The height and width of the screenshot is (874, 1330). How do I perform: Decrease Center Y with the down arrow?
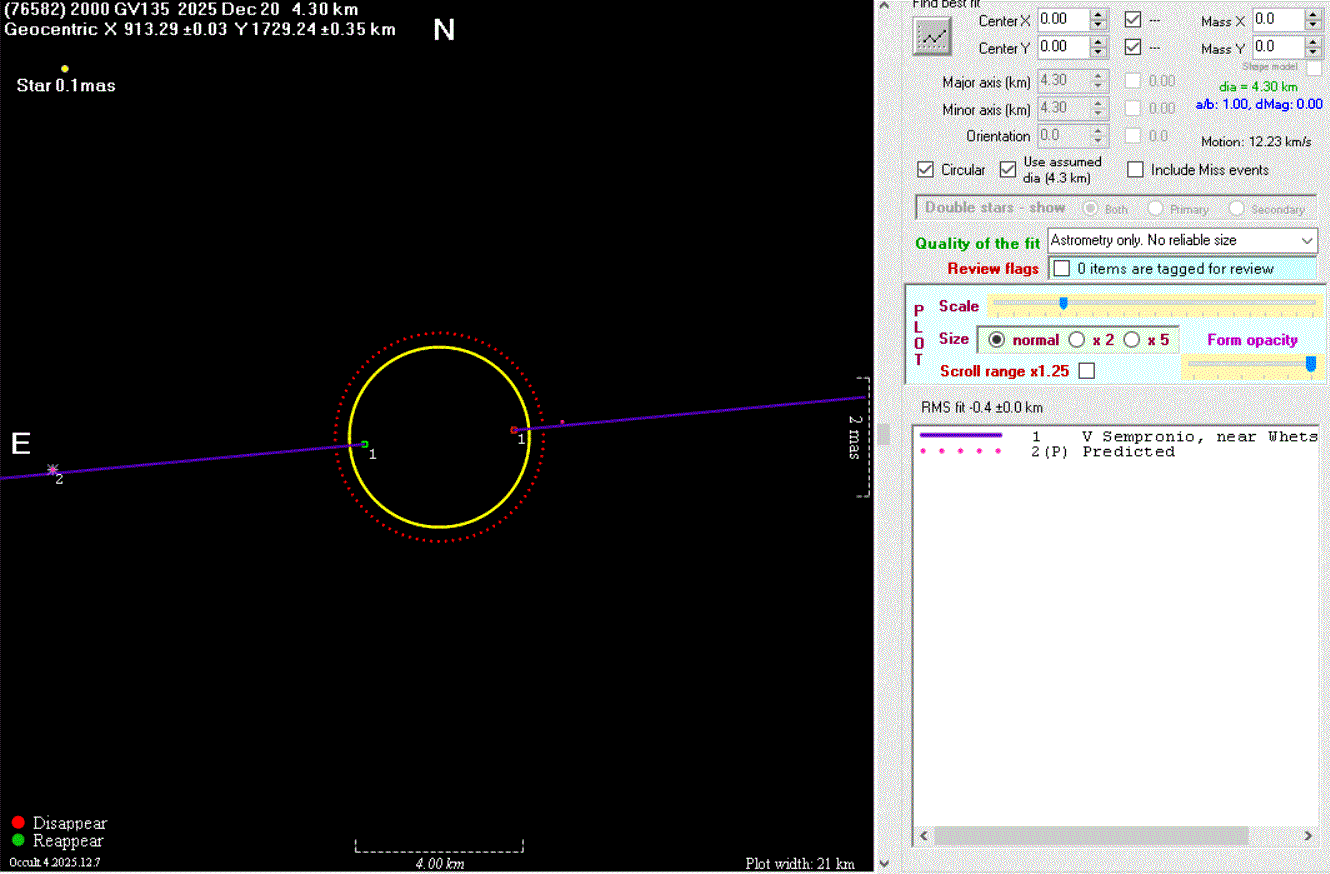pos(1098,52)
